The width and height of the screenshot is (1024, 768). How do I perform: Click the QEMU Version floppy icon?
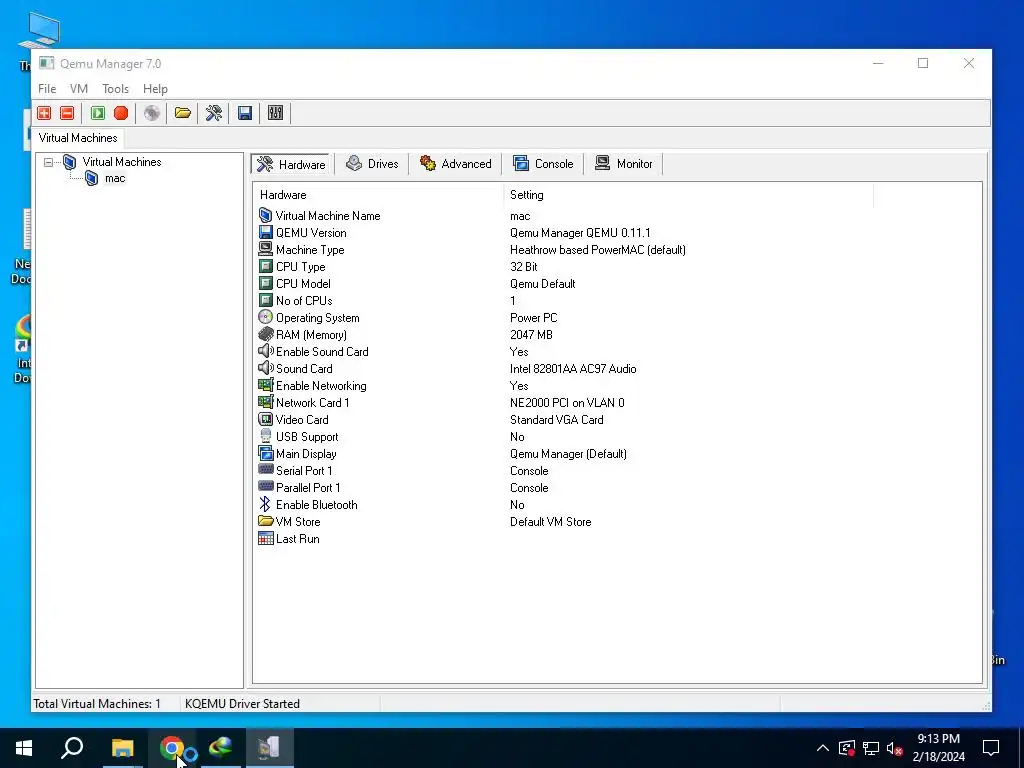[x=265, y=232]
